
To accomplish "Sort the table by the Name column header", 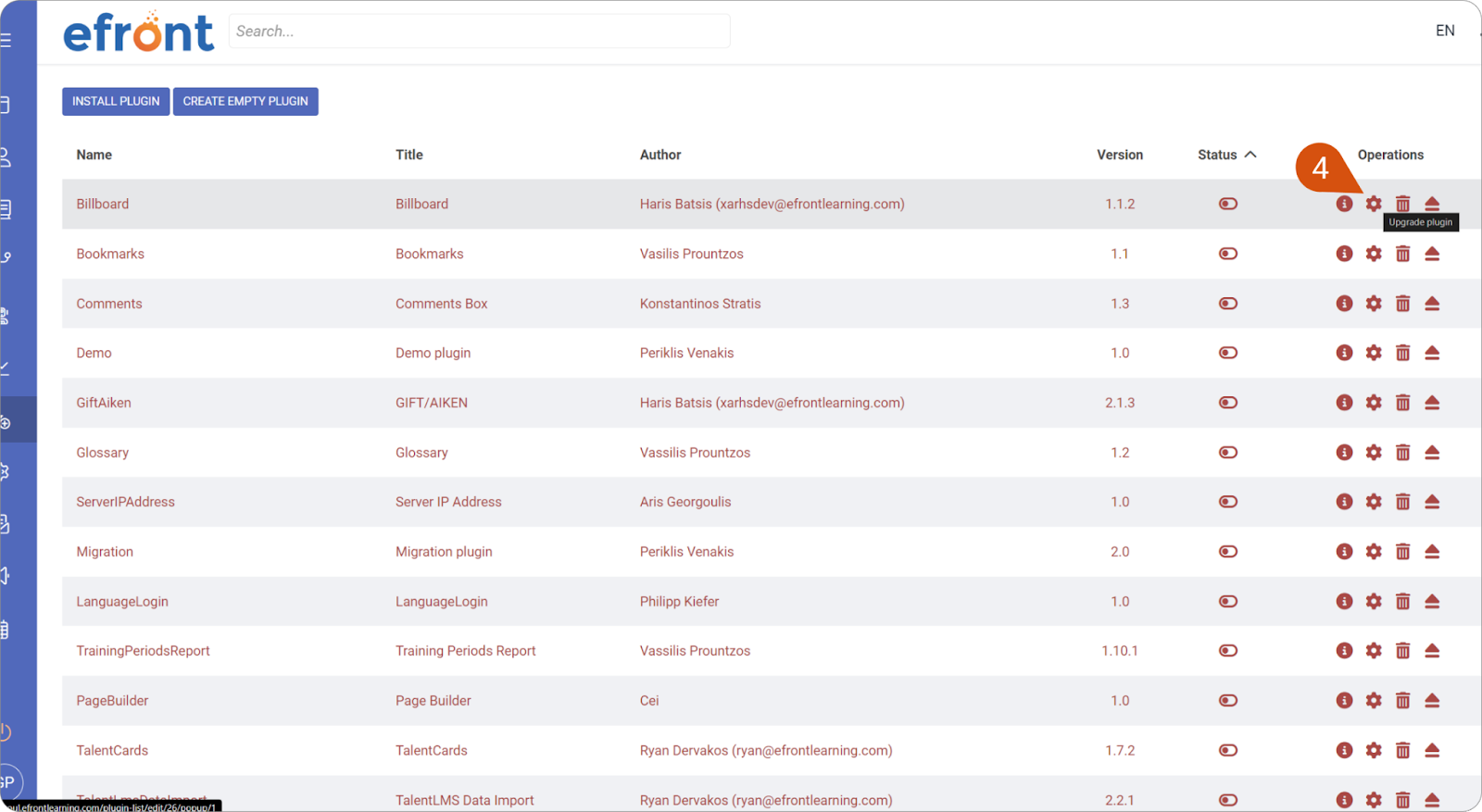I will [94, 155].
